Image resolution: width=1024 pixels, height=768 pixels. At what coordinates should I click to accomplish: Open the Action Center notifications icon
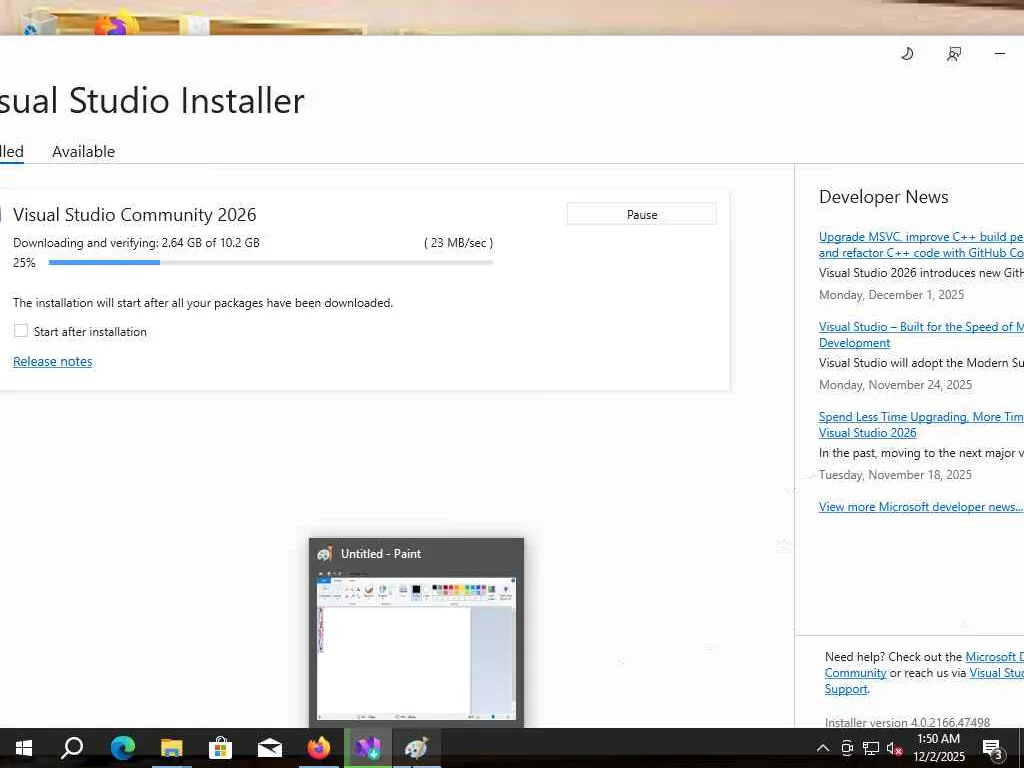click(993, 749)
